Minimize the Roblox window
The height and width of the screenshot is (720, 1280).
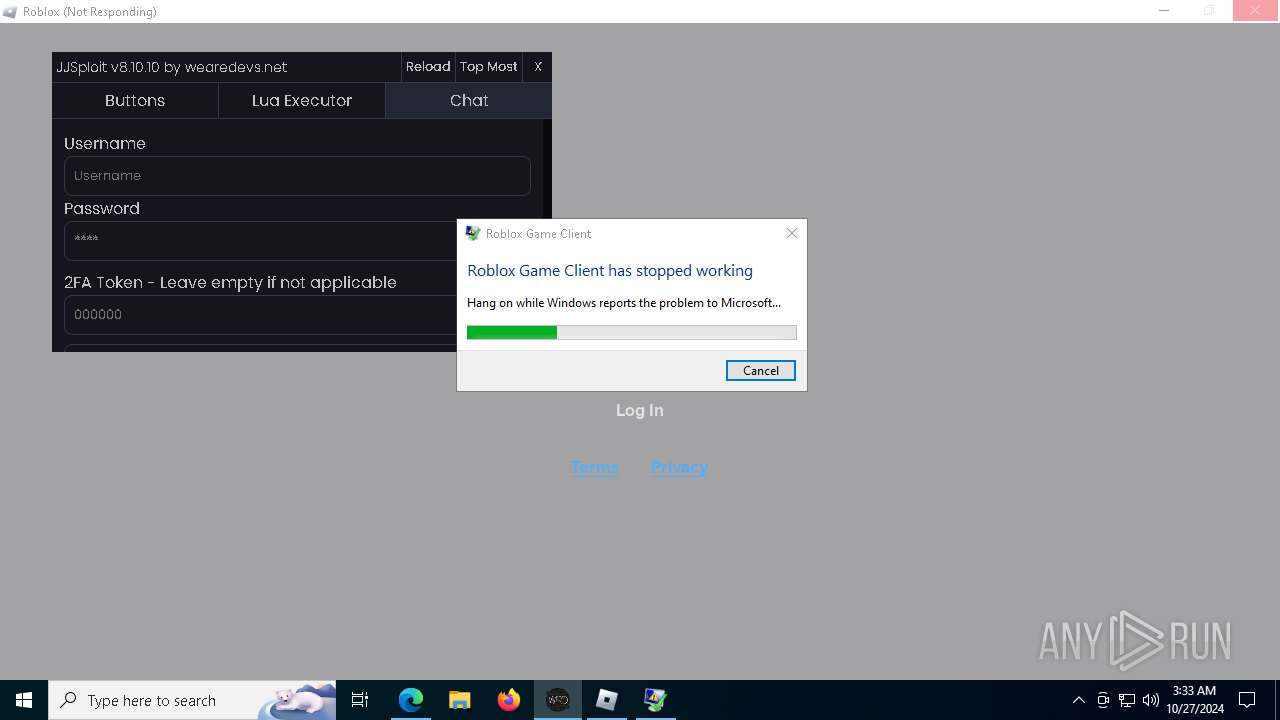click(x=1164, y=11)
